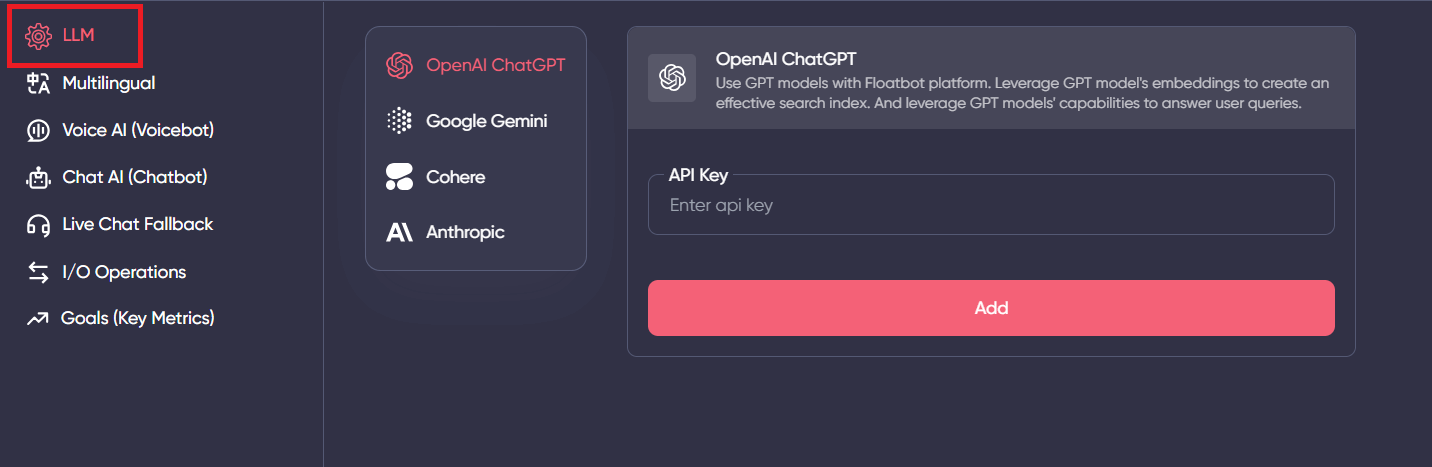
Task: Click the OpenAI icon in panel header
Action: [x=672, y=78]
